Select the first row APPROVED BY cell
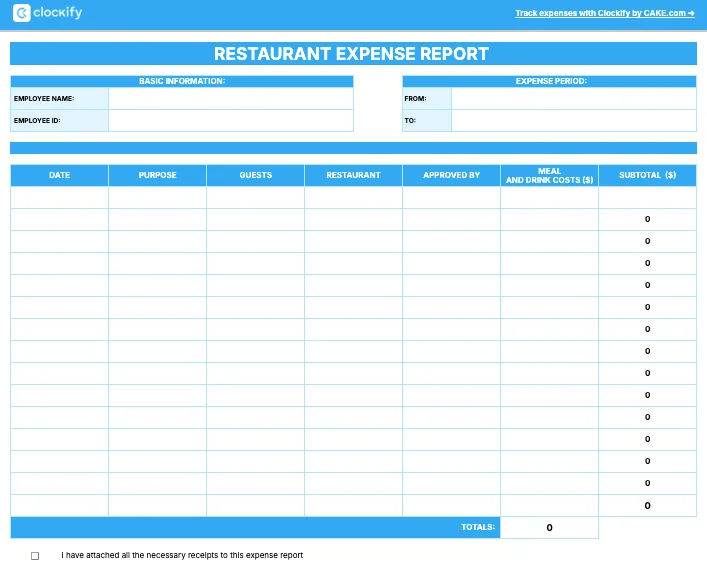This screenshot has height=572, width=707. 451,197
